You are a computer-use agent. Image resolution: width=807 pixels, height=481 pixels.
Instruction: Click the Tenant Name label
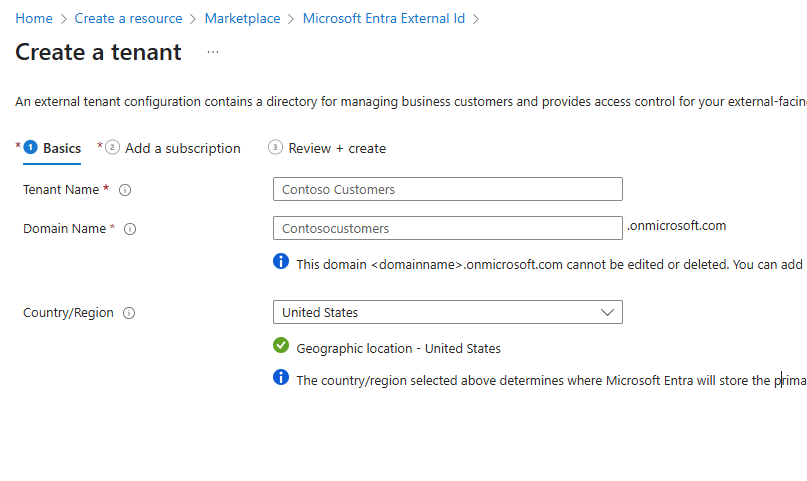click(61, 190)
